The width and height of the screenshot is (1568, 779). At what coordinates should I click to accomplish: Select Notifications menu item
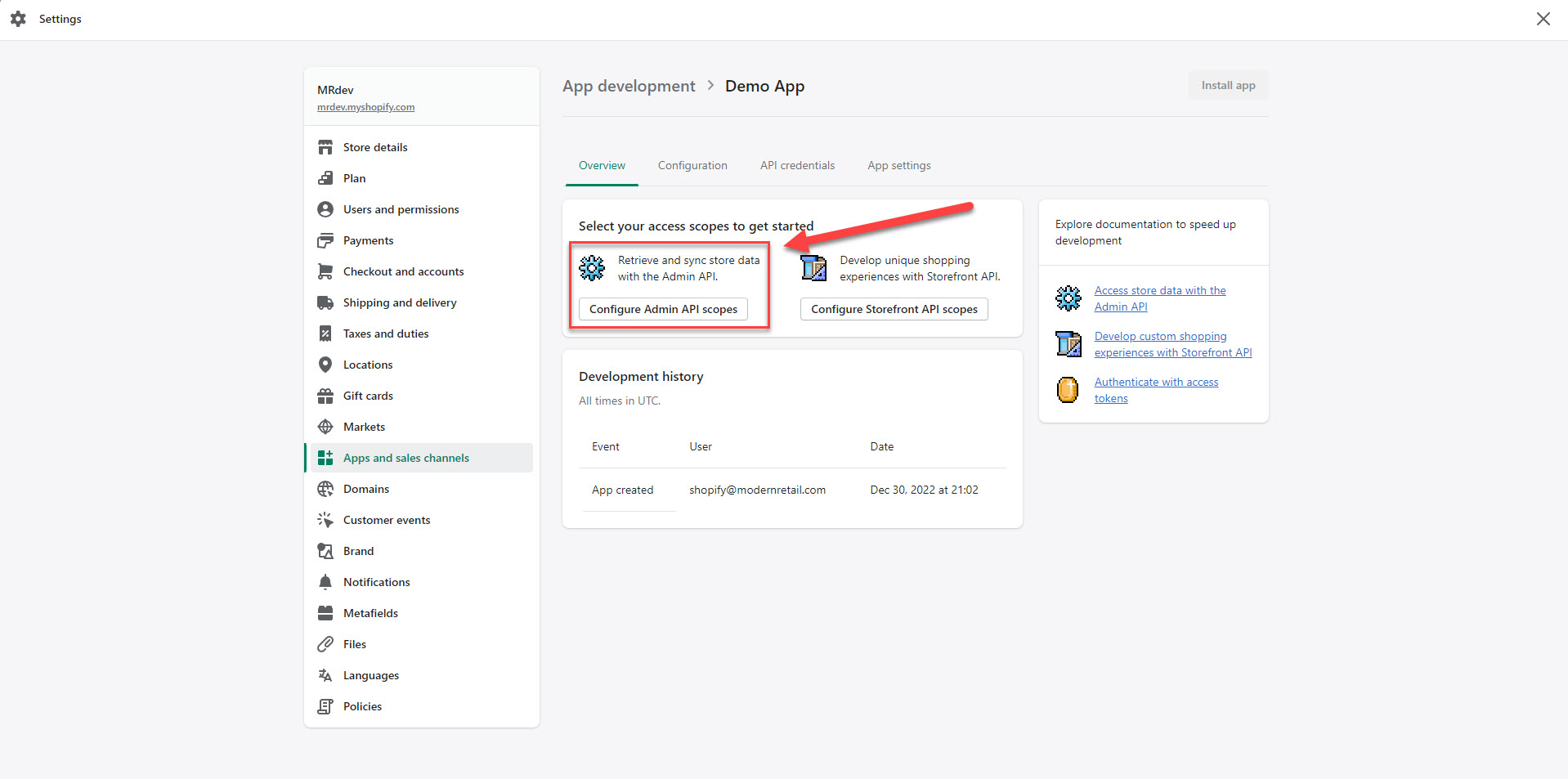coord(422,582)
